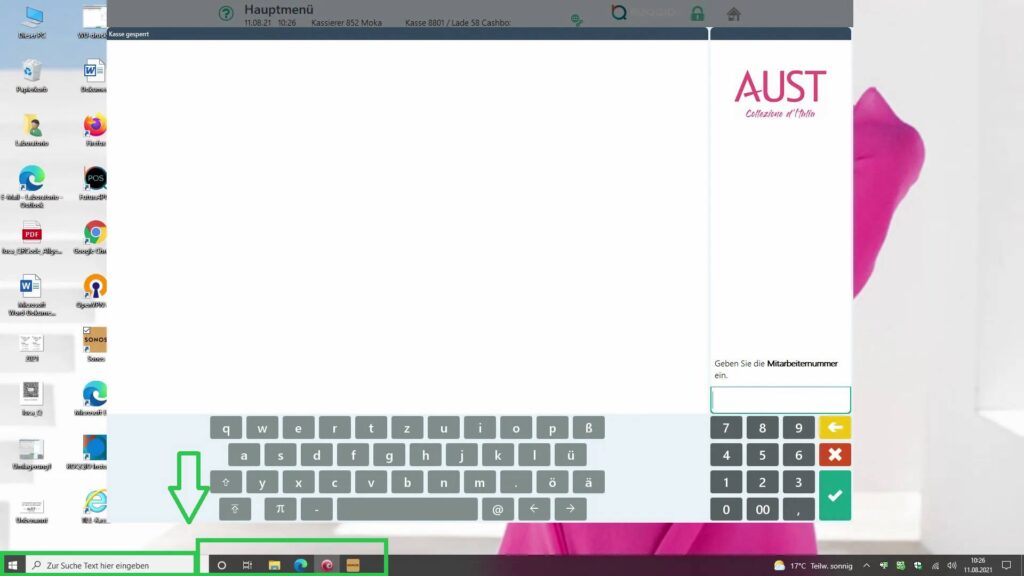Toggle the caps lock key below shift
The width and height of the screenshot is (1024, 576).
point(234,509)
